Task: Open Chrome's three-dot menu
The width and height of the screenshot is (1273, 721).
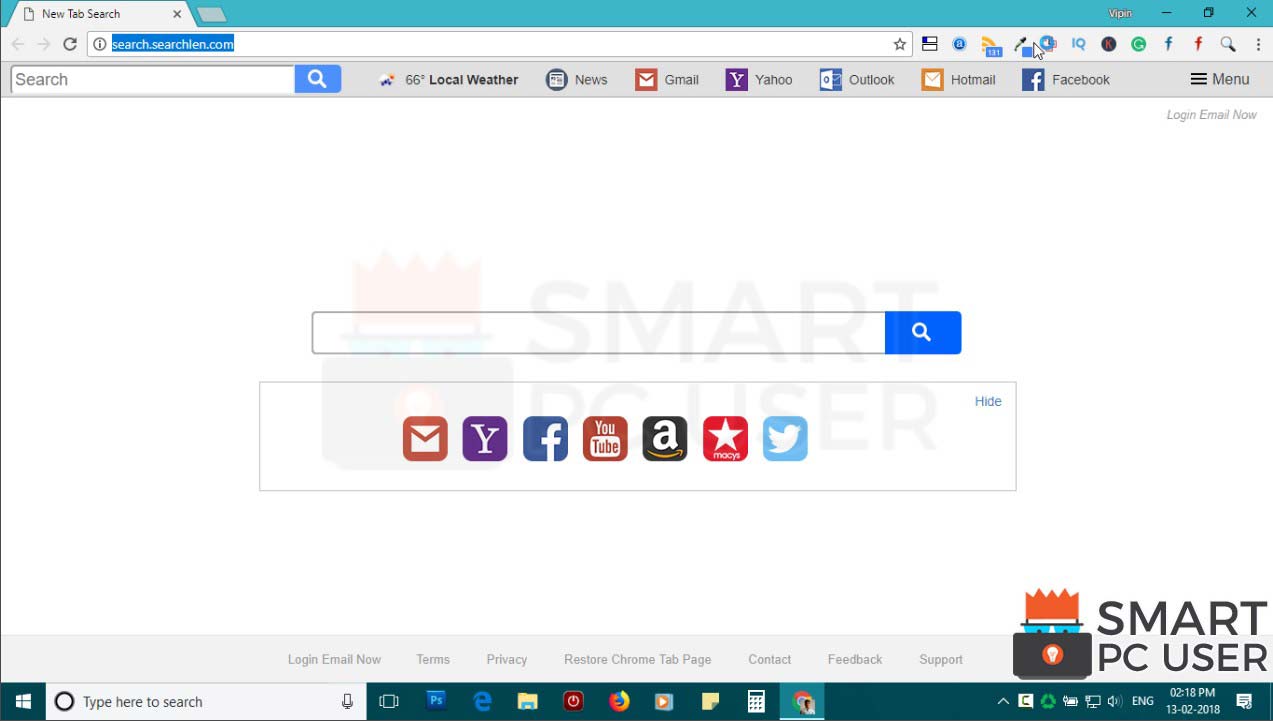Action: click(x=1257, y=44)
